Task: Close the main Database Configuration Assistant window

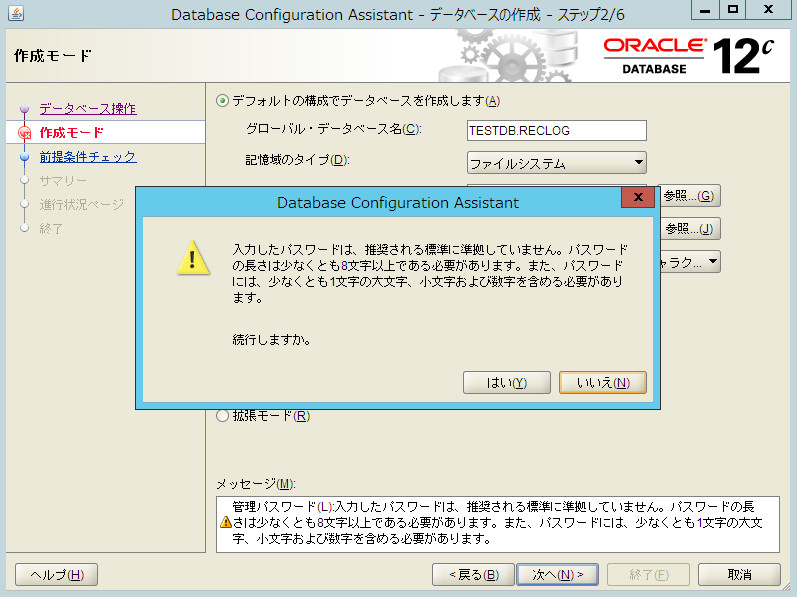Action: (768, 10)
